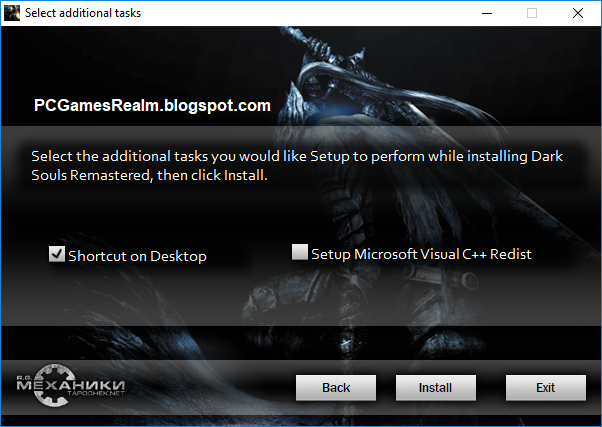Click the PCGamesRealm.blogspot.com text

coord(152,106)
